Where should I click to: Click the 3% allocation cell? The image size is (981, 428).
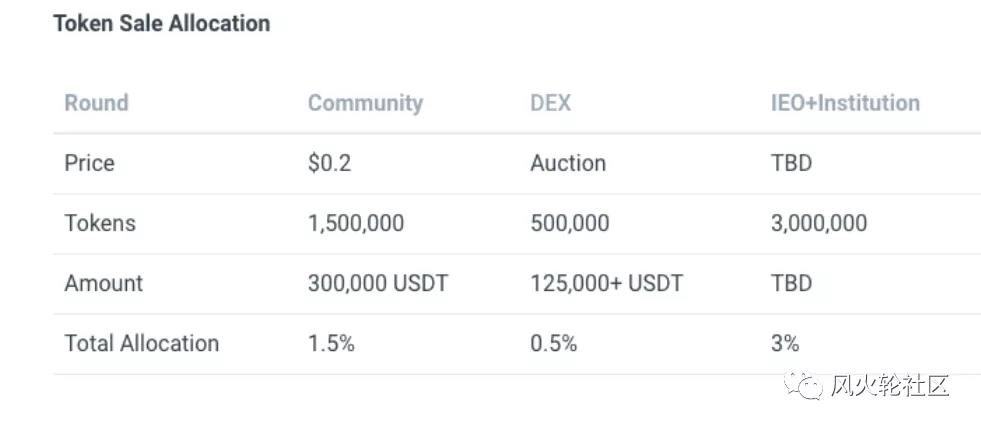(x=785, y=343)
